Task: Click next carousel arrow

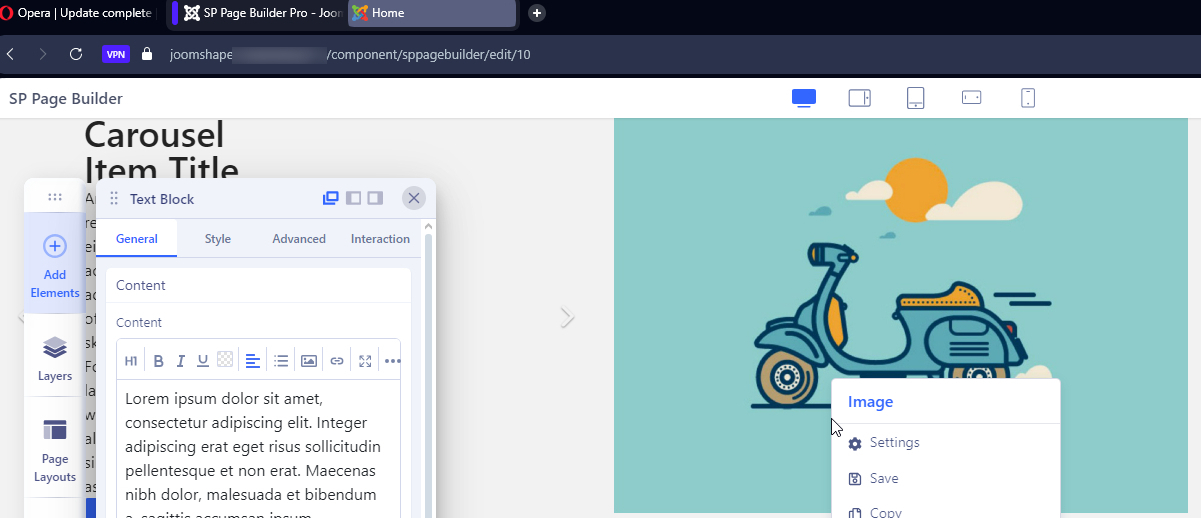Action: coord(567,318)
